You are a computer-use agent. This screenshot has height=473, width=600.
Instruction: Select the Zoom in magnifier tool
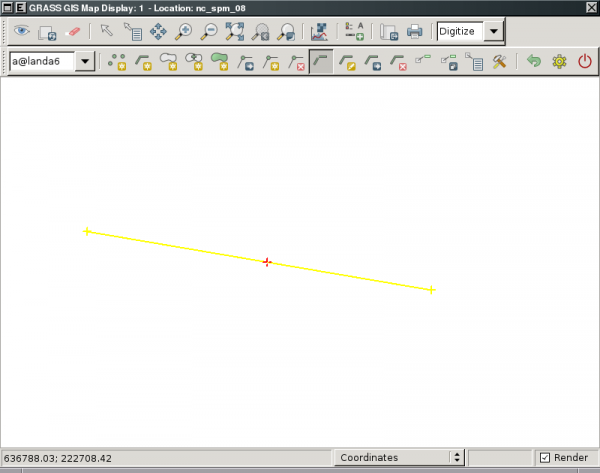[x=183, y=32]
